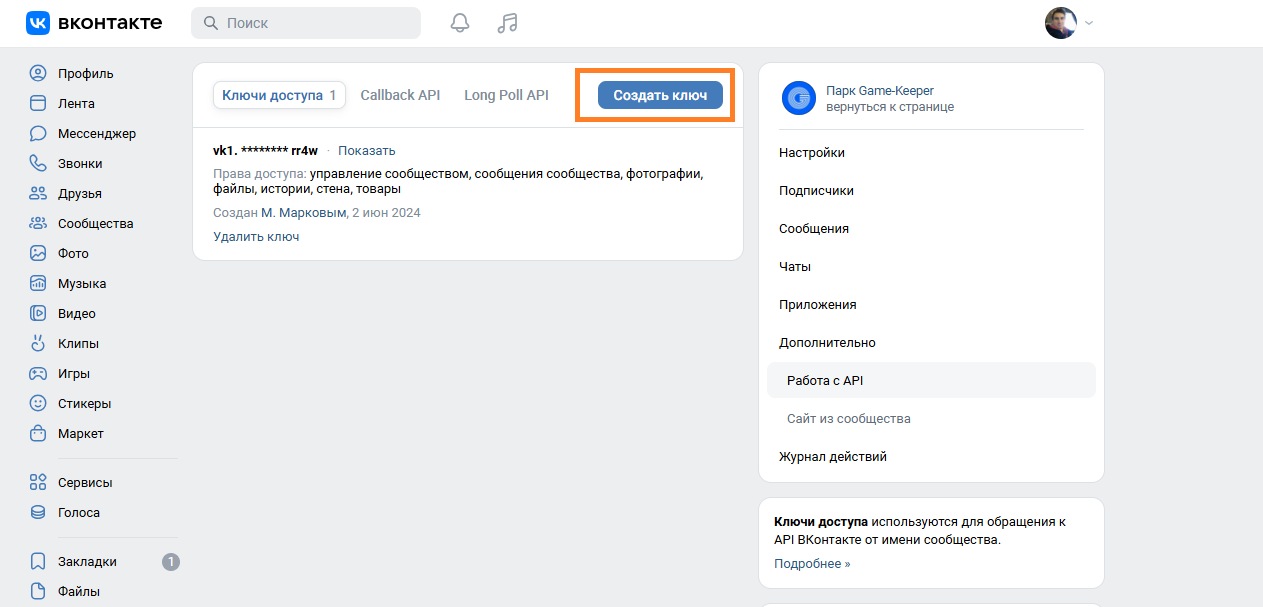
Task: Open Games (Игры) in sidebar
Action: click(73, 373)
